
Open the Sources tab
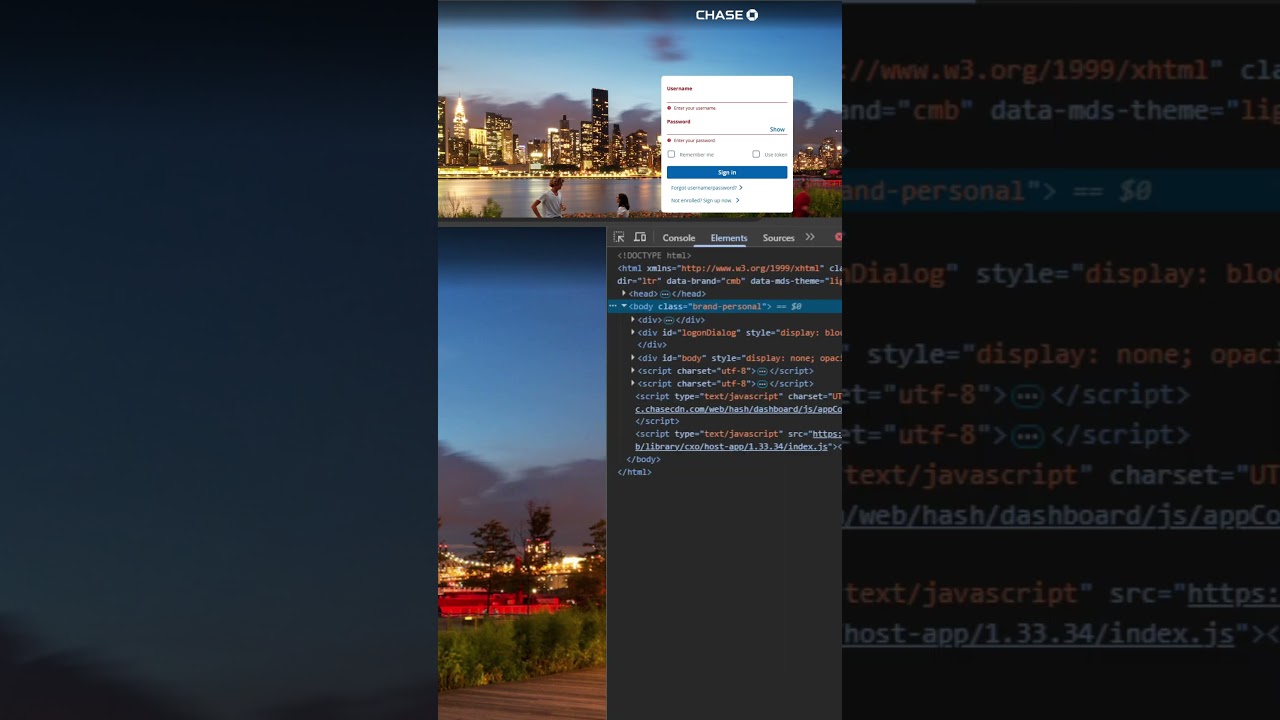(778, 238)
